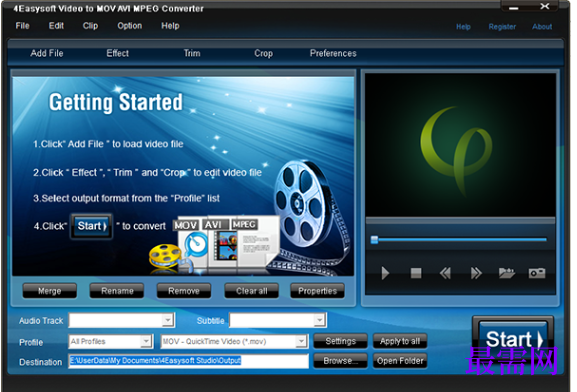Click the Help link at top right

(463, 27)
